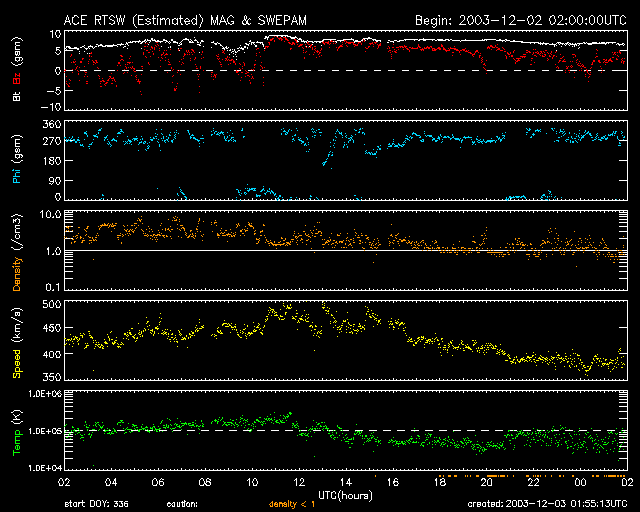Click the 'Temp (K)' axis label
The width and height of the screenshot is (640, 512).
point(17,432)
